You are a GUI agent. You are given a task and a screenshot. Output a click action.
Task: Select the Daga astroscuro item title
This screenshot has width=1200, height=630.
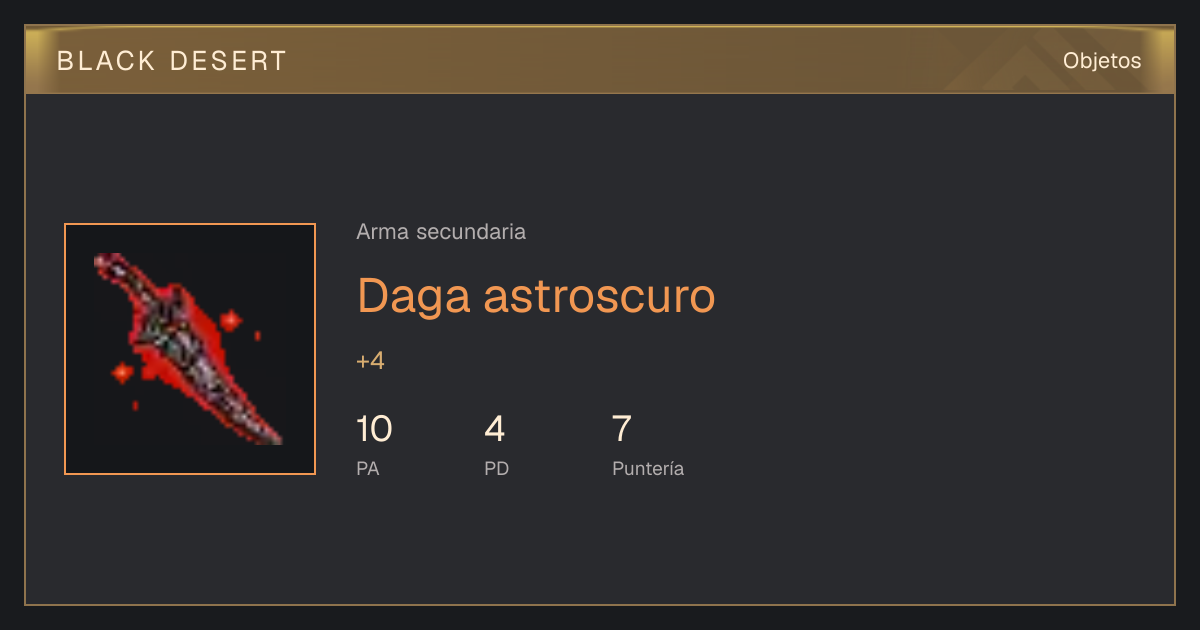tap(536, 295)
